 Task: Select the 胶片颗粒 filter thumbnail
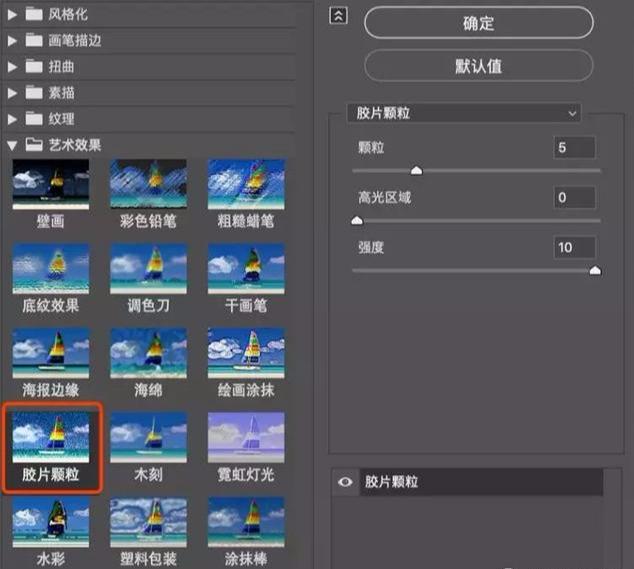[51, 438]
